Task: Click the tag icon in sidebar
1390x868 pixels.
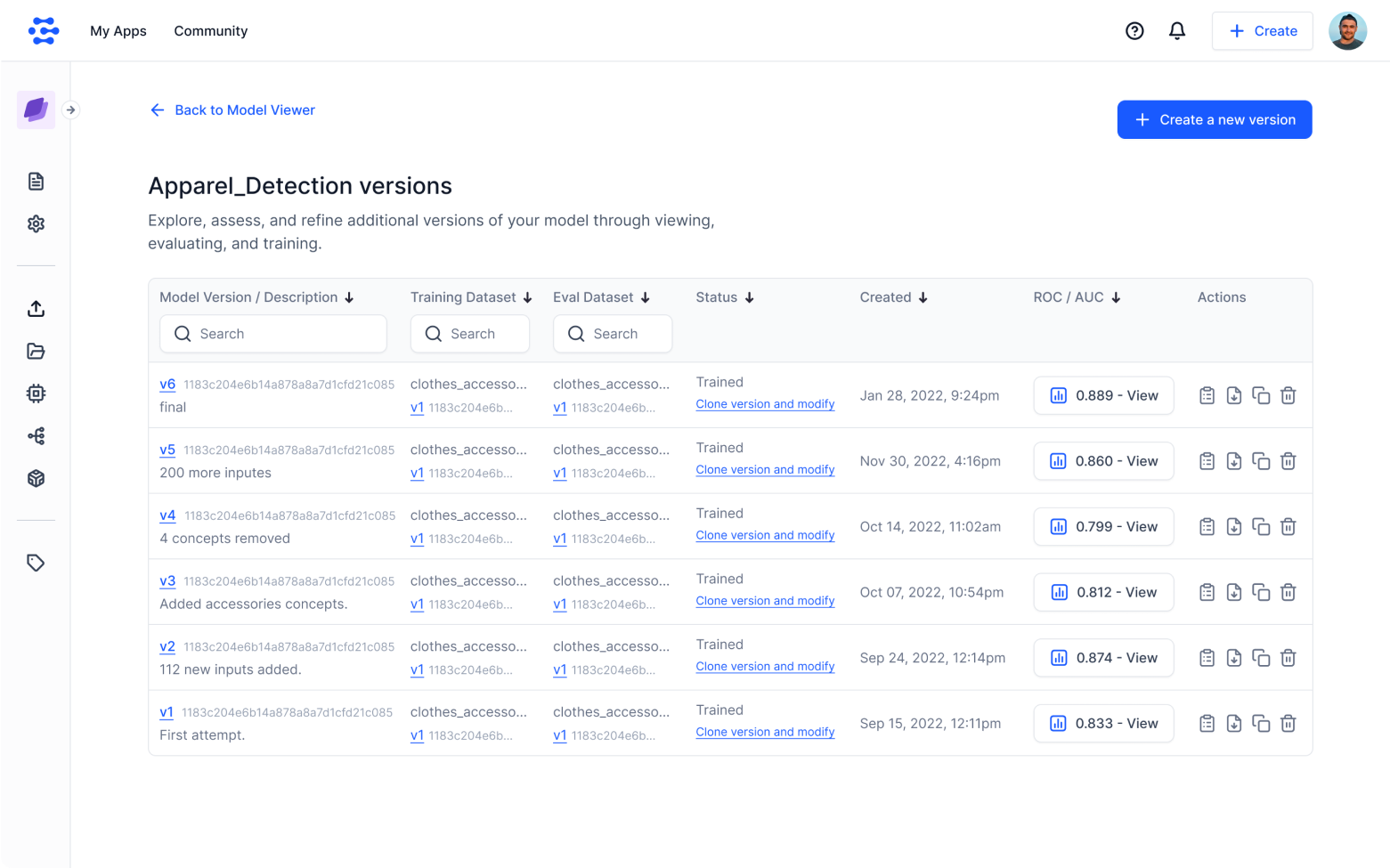Action: [x=36, y=564]
